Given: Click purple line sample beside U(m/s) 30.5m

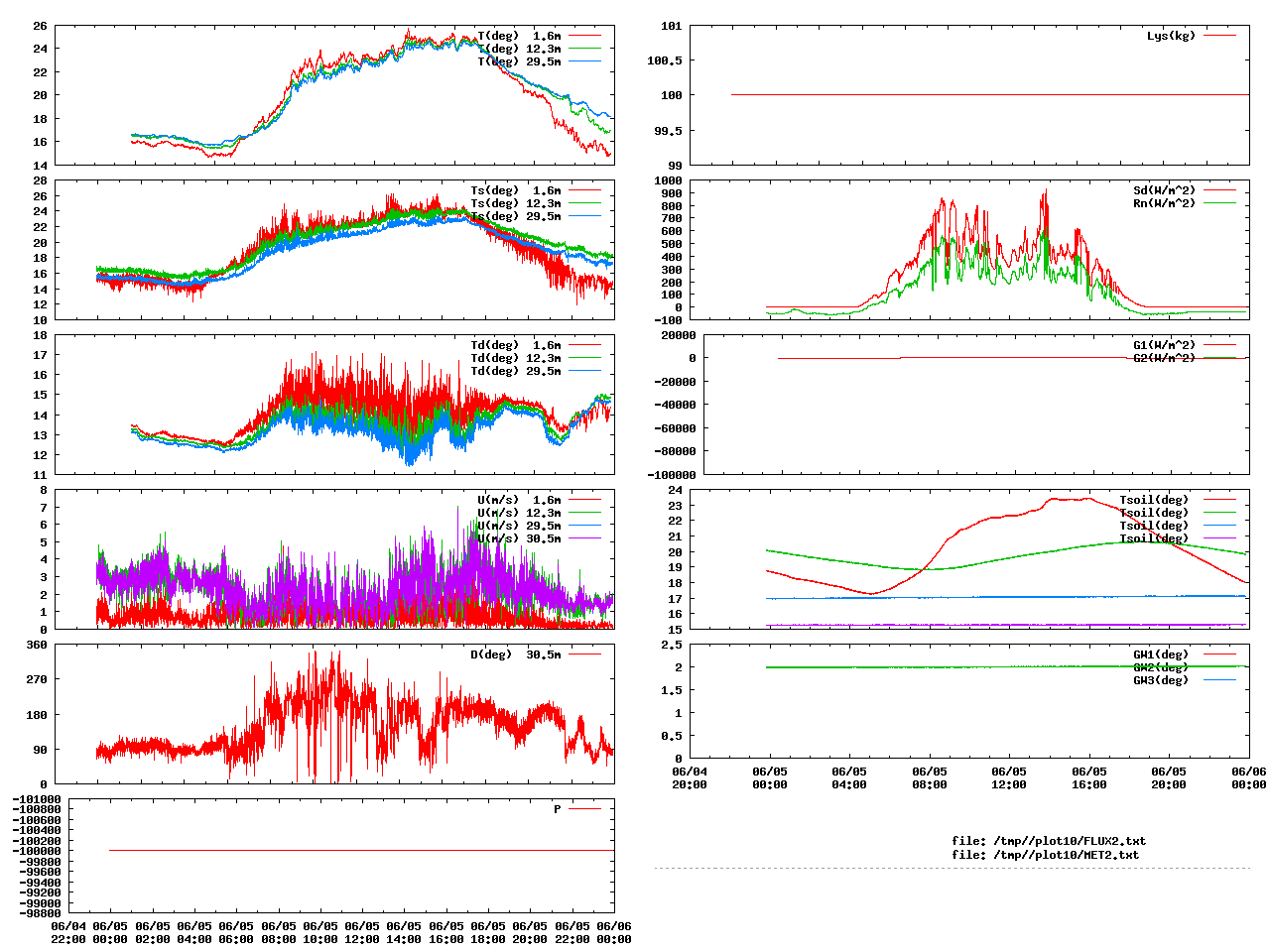Looking at the screenshot, I should tap(584, 538).
